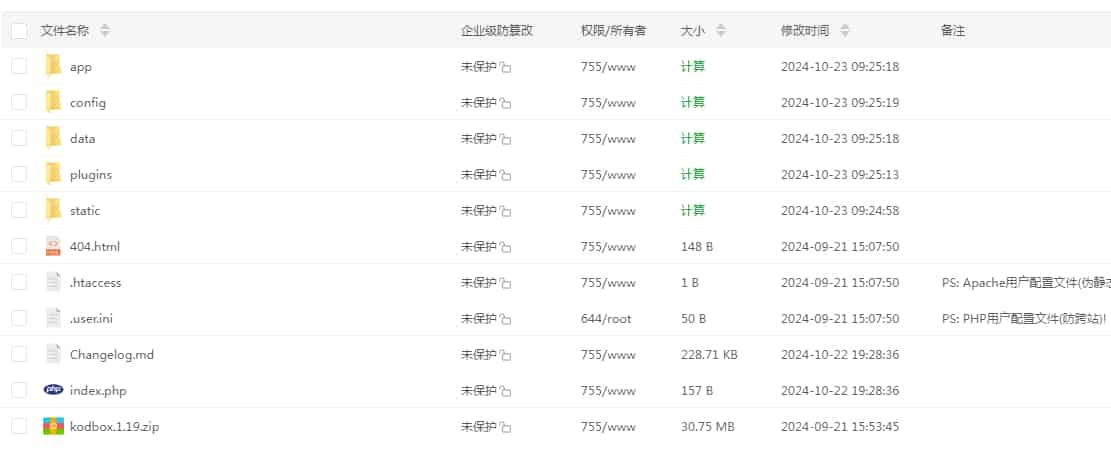Click the app folder icon
Viewport: 1111px width, 463px height.
[53, 67]
